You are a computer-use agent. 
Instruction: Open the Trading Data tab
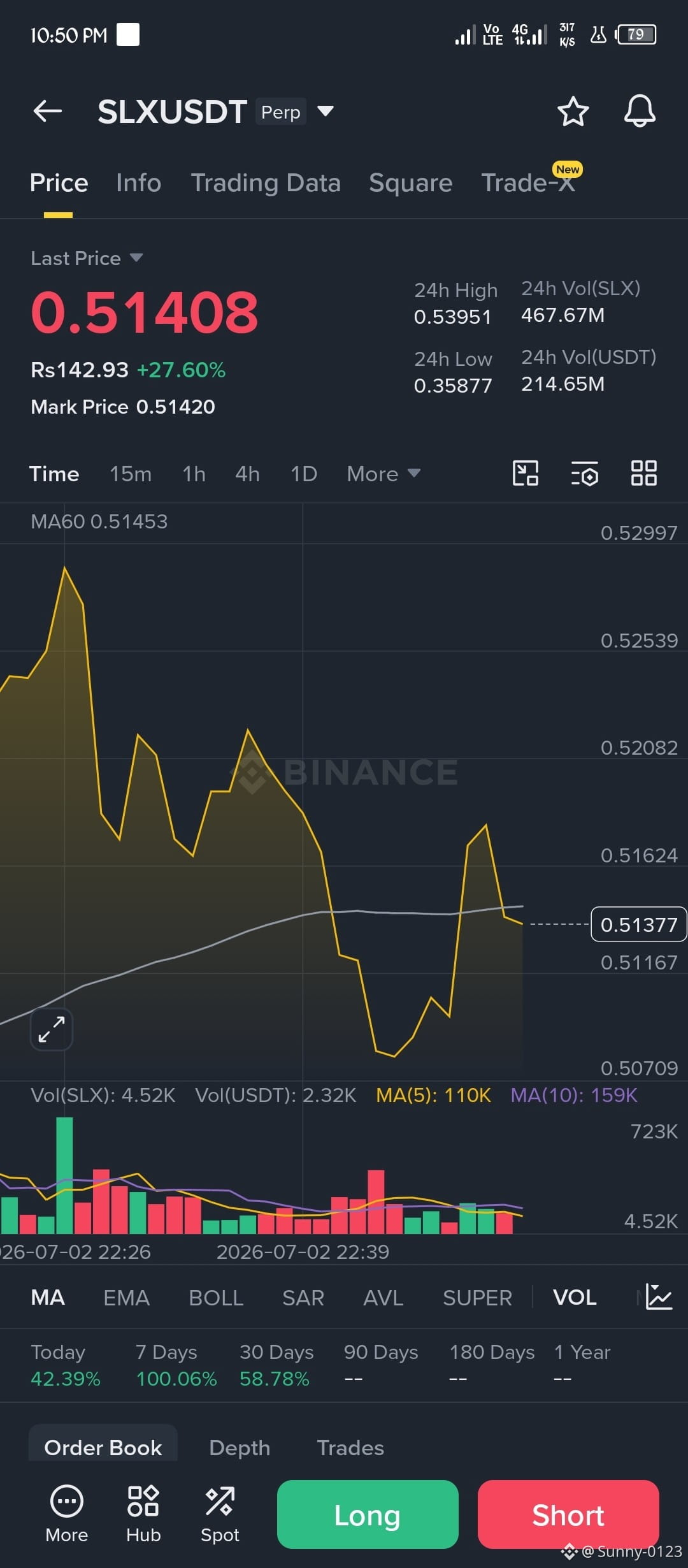pyautogui.click(x=266, y=183)
